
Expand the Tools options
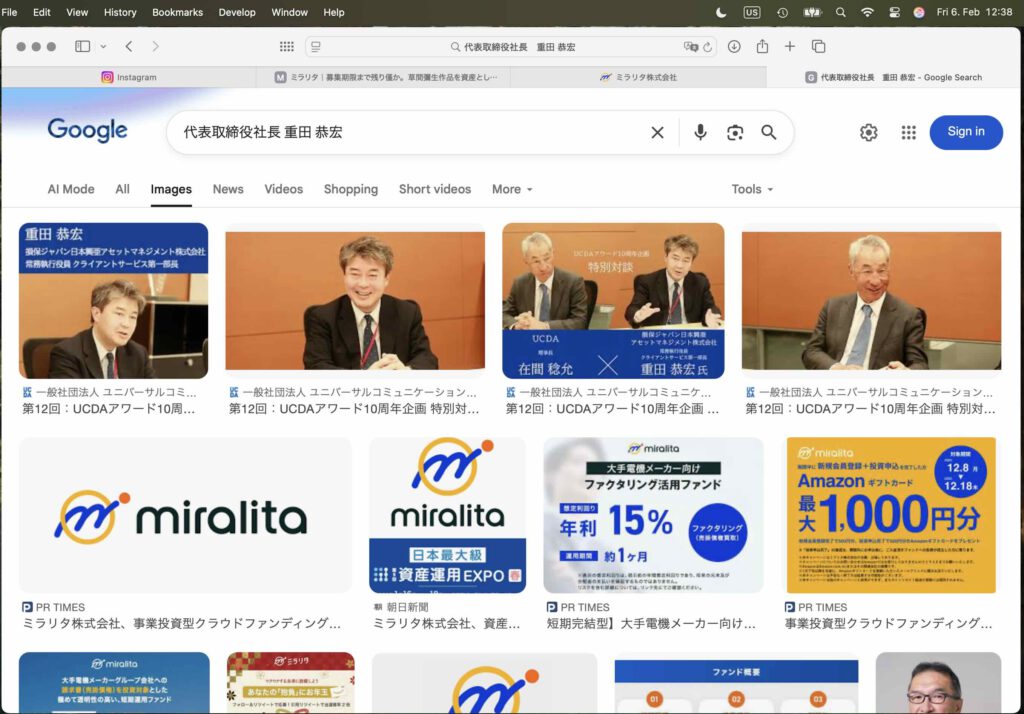[x=752, y=189]
